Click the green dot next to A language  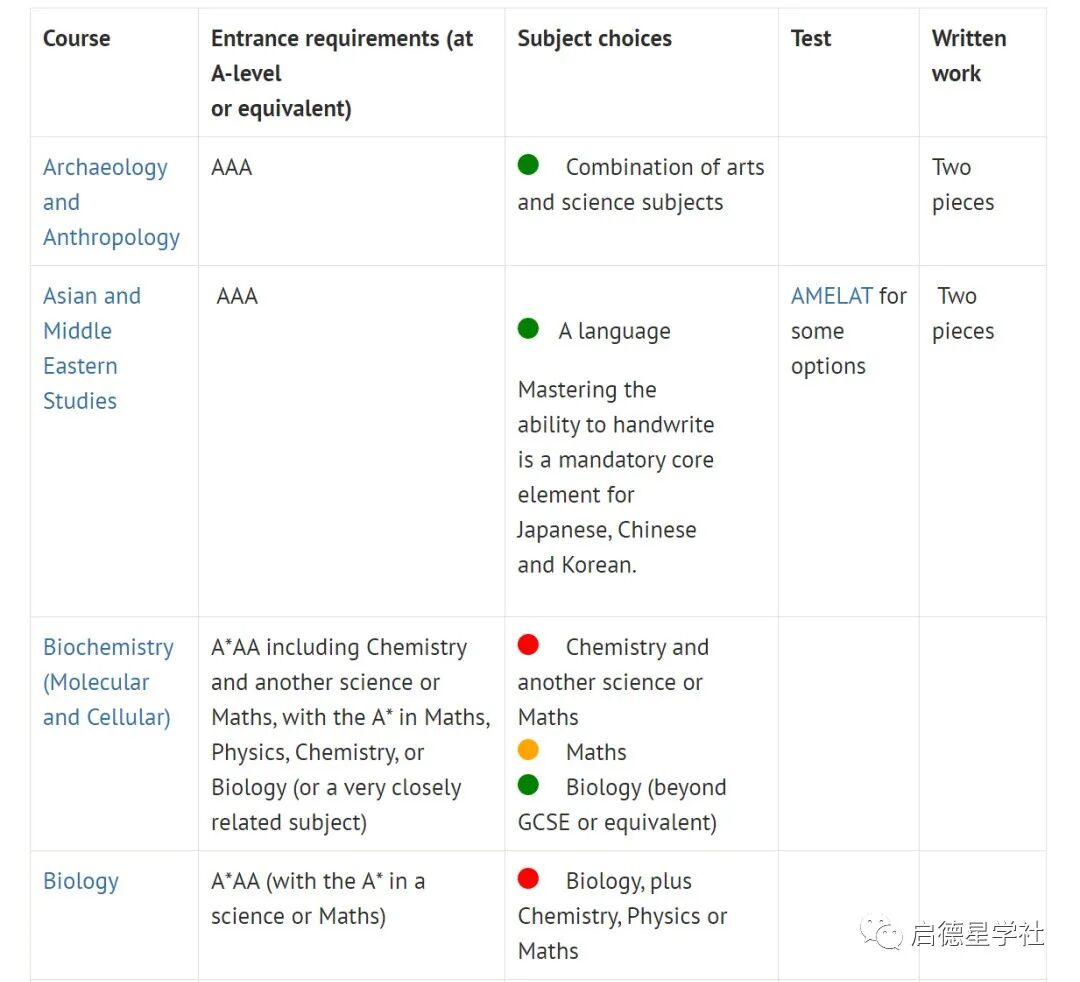click(x=528, y=329)
